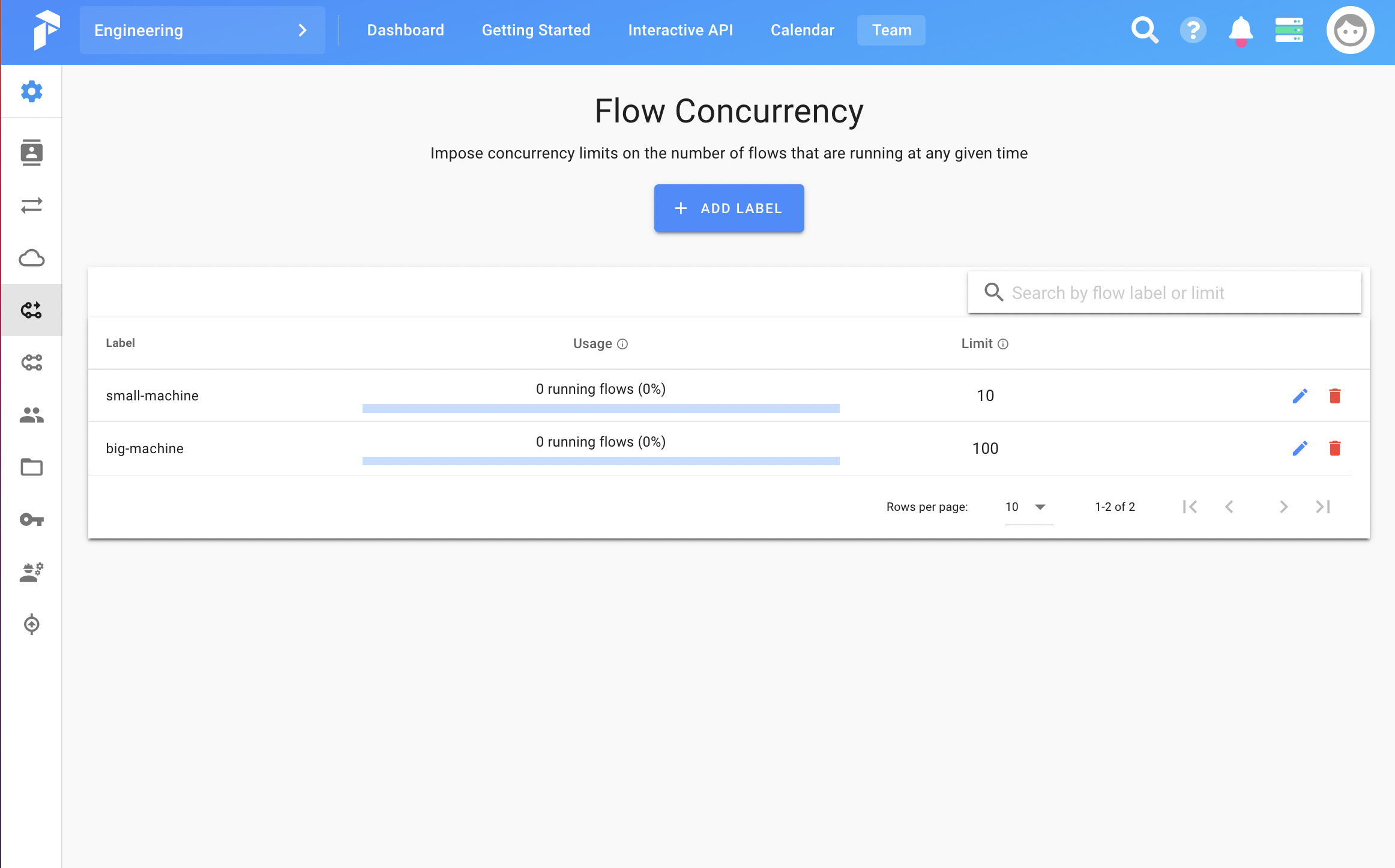Open the rows per page dropdown

pos(1028,507)
